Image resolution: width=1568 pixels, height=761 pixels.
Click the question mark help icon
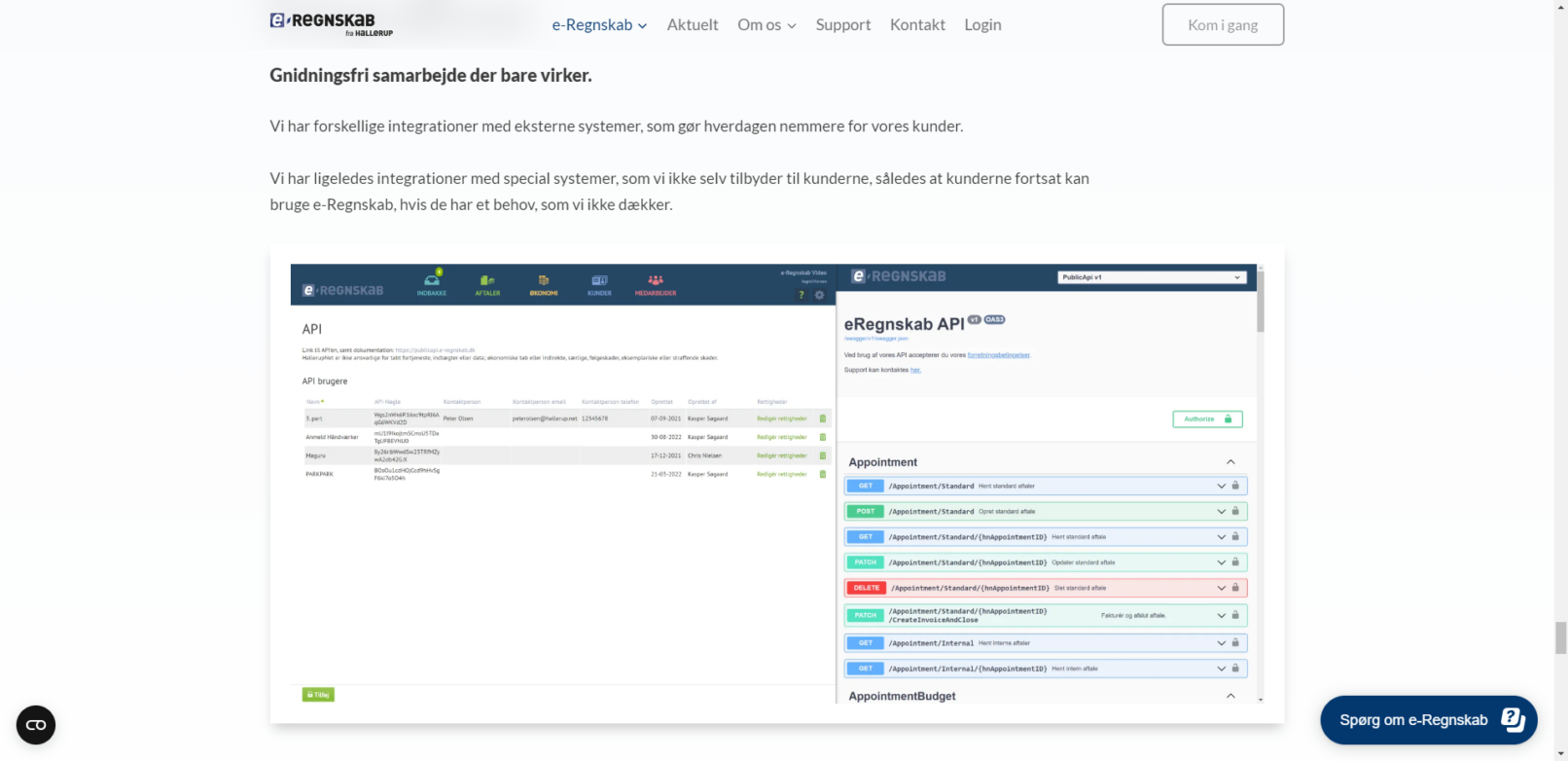[802, 295]
